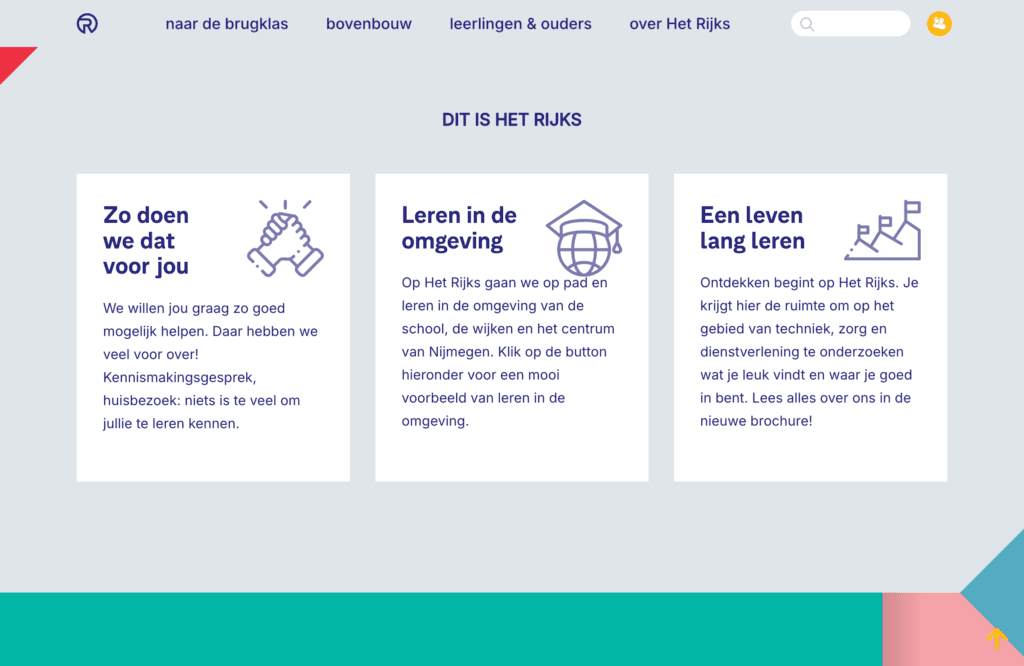Click the 'Een leven lang leren' heading

752,228
